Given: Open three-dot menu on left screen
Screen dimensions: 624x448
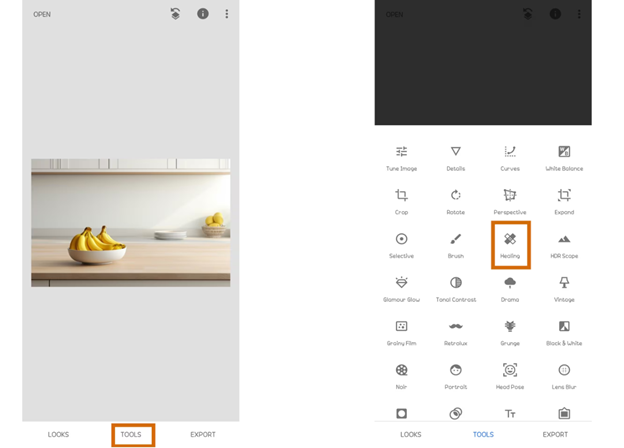Looking at the screenshot, I should point(227,14).
